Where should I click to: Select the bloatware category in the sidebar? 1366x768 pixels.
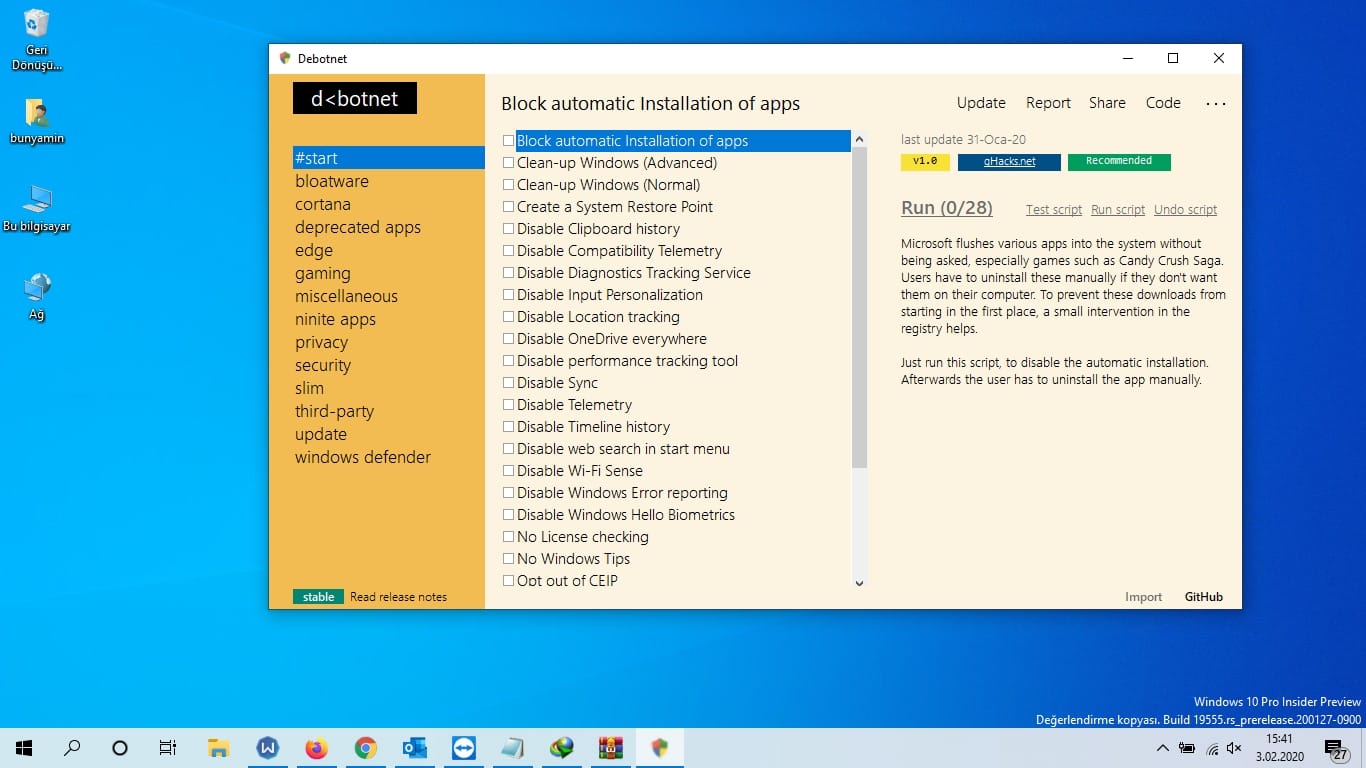tap(332, 181)
